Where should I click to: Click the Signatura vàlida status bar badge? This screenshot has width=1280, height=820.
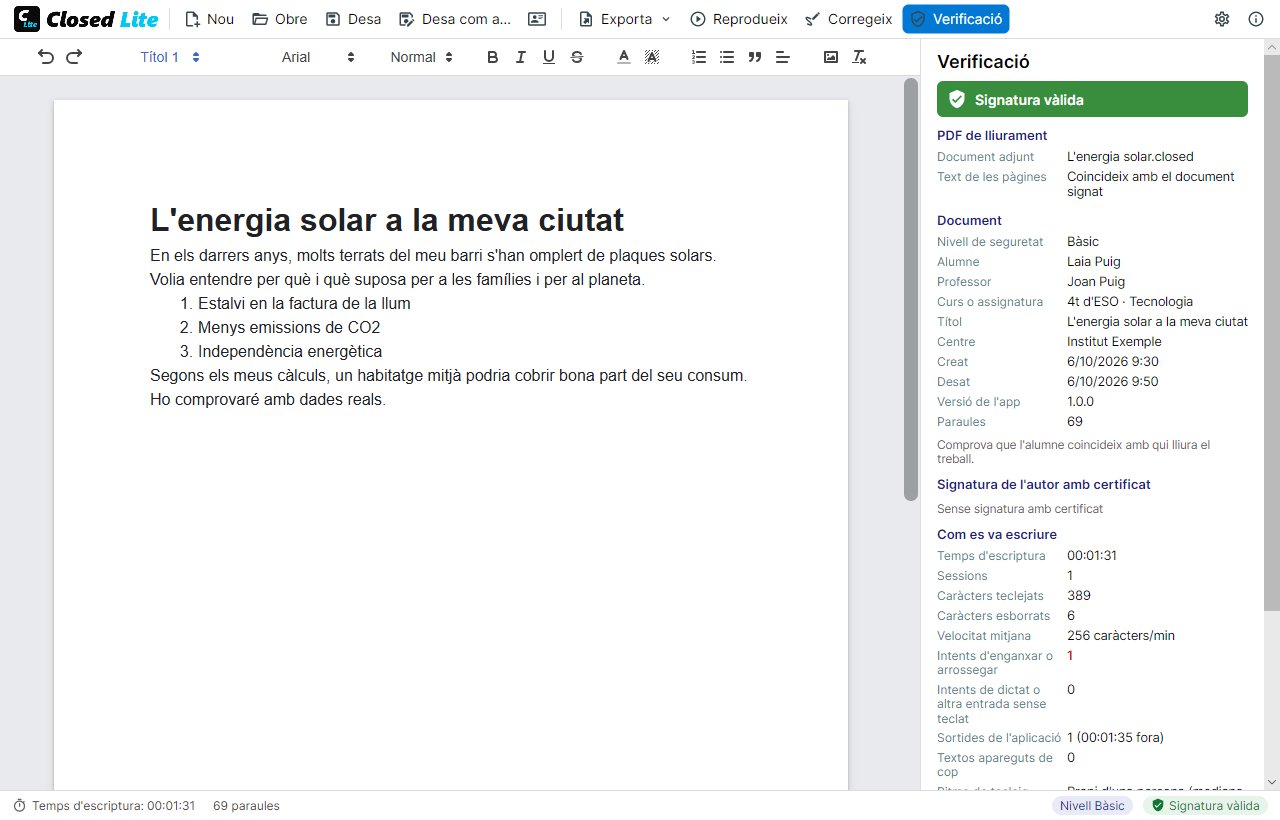tap(1206, 805)
